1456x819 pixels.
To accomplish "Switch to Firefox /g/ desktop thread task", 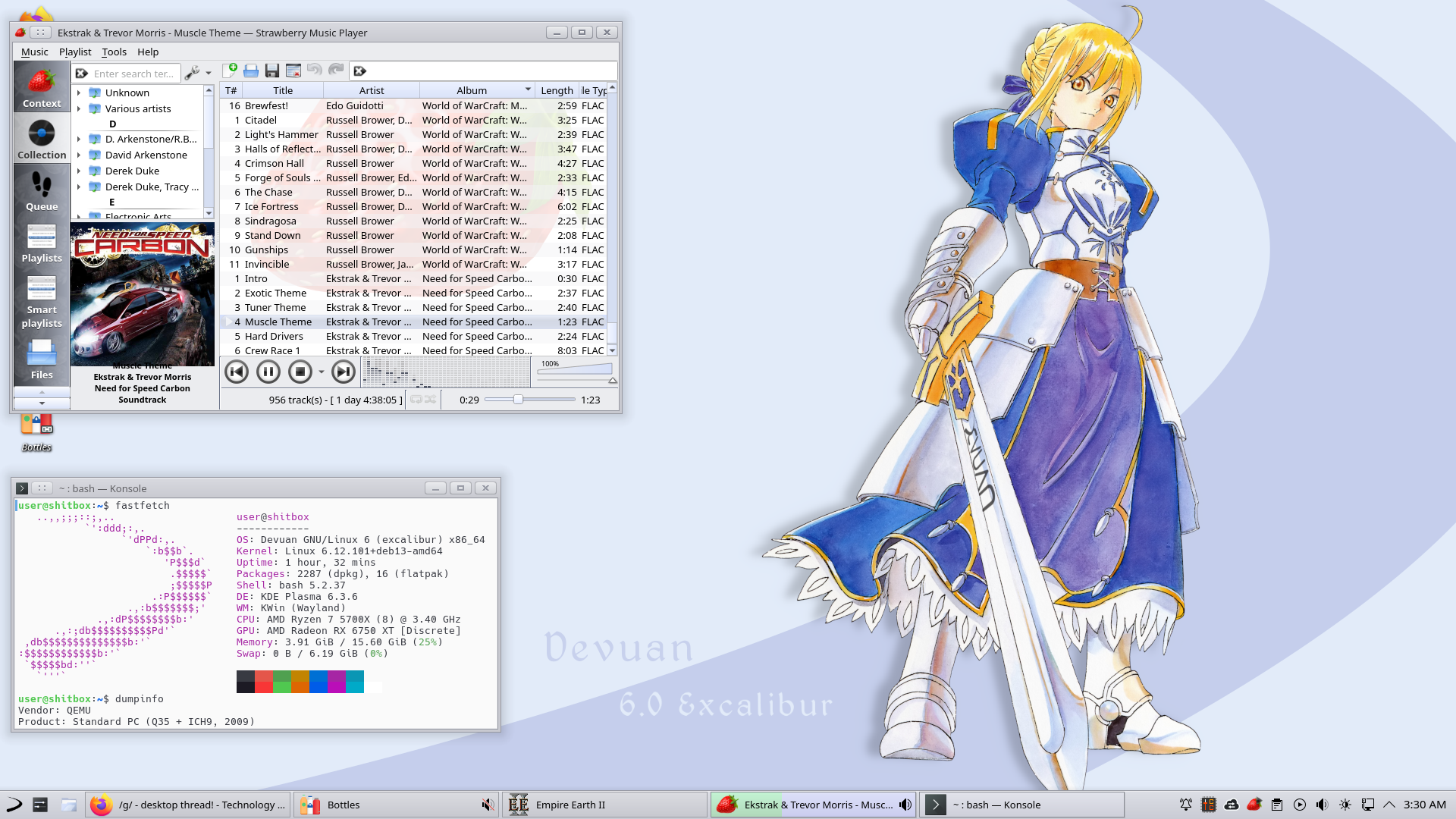I will (188, 805).
